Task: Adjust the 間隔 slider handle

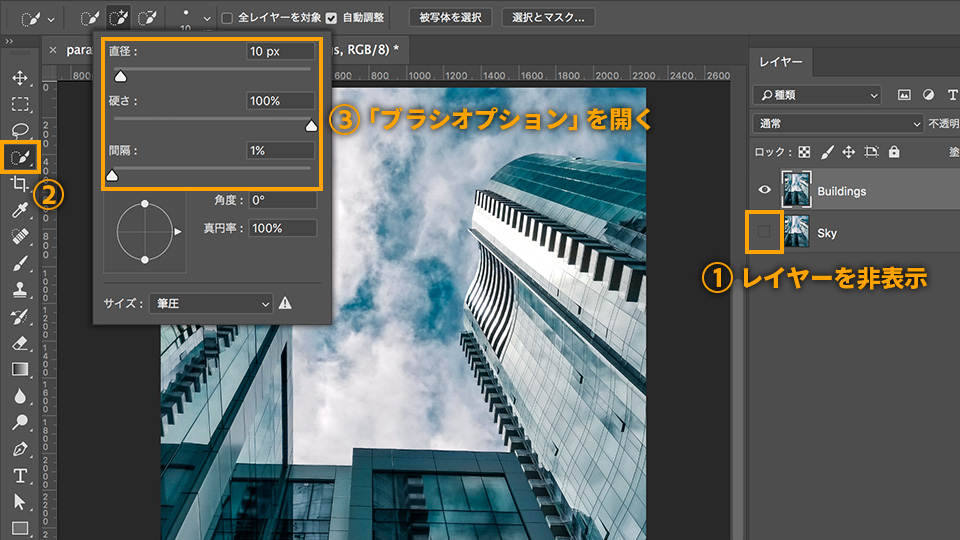Action: pyautogui.click(x=112, y=176)
